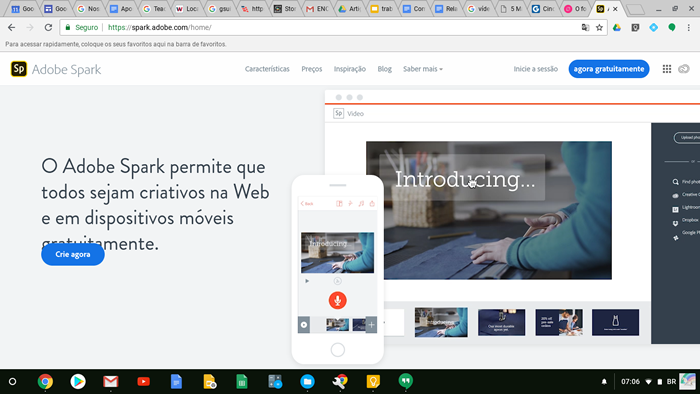
Task: Close the active Adobe Spark tab
Action: pos(615,9)
